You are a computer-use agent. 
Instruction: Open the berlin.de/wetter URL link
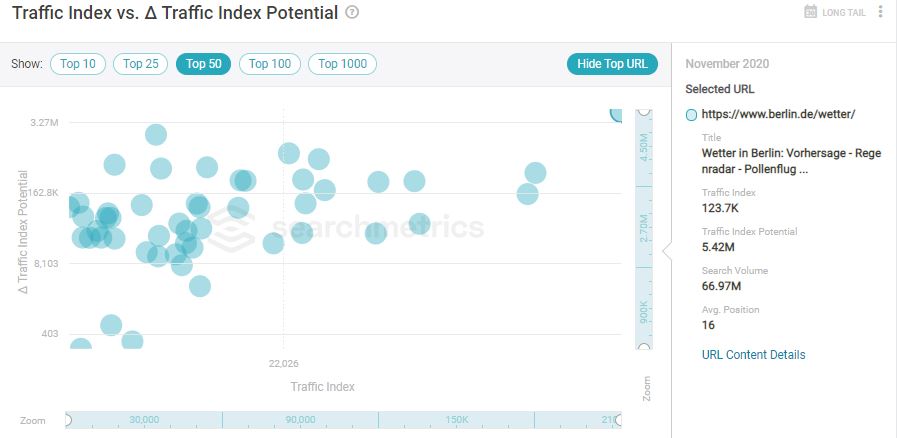pyautogui.click(x=778, y=114)
